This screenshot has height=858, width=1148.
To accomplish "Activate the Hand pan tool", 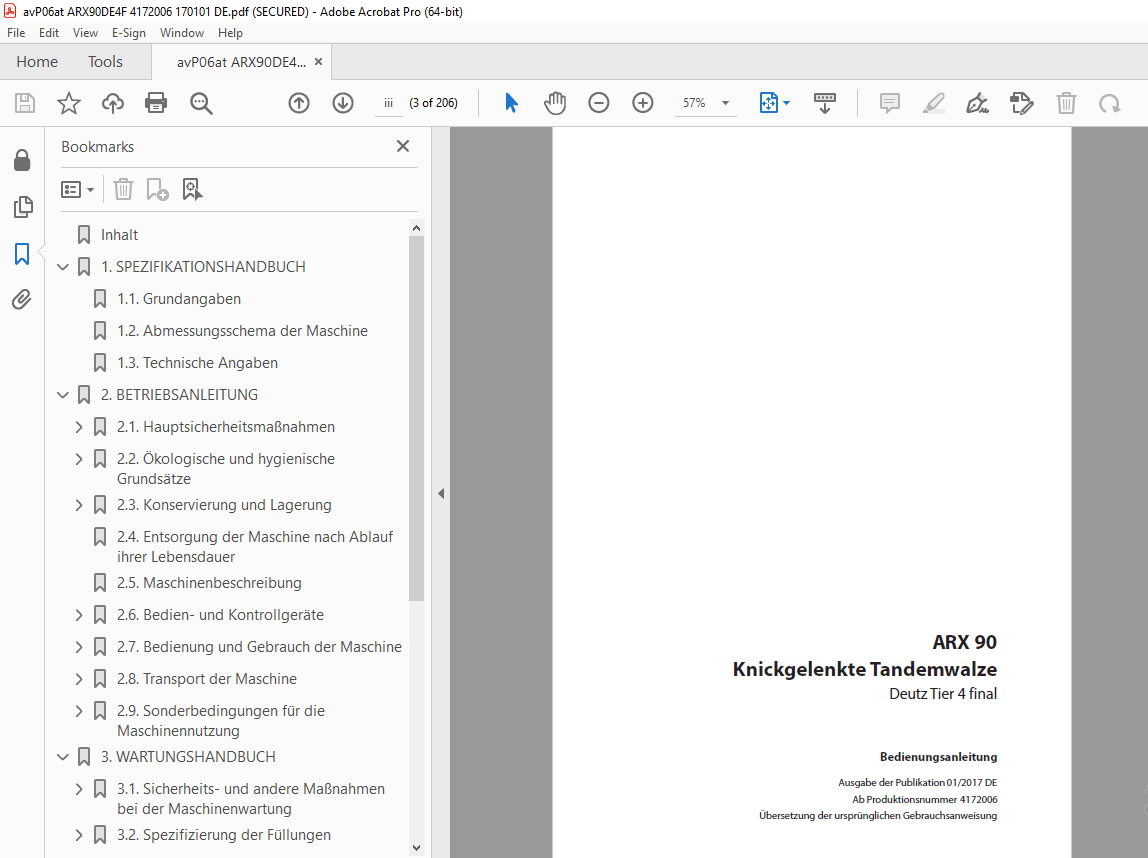I will (x=555, y=103).
